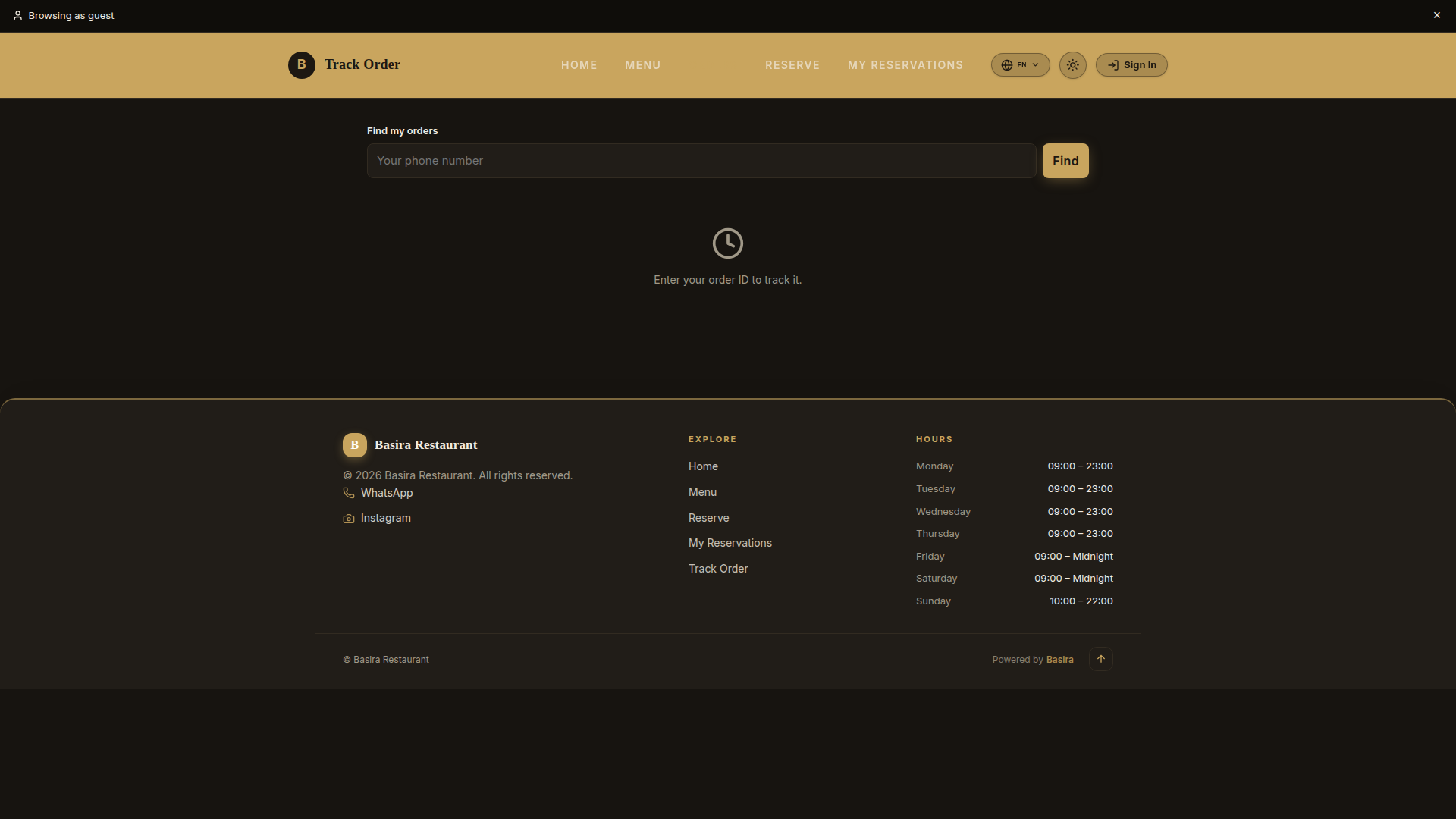Click the Find button
Viewport: 1456px width, 819px height.
(1065, 161)
